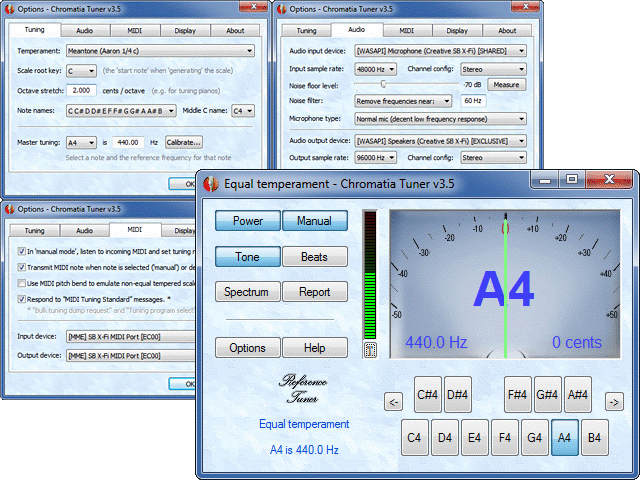Click the Chromatia app icon in main tuner title bar
Image resolution: width=640 pixels, height=480 pixels.
[211, 184]
